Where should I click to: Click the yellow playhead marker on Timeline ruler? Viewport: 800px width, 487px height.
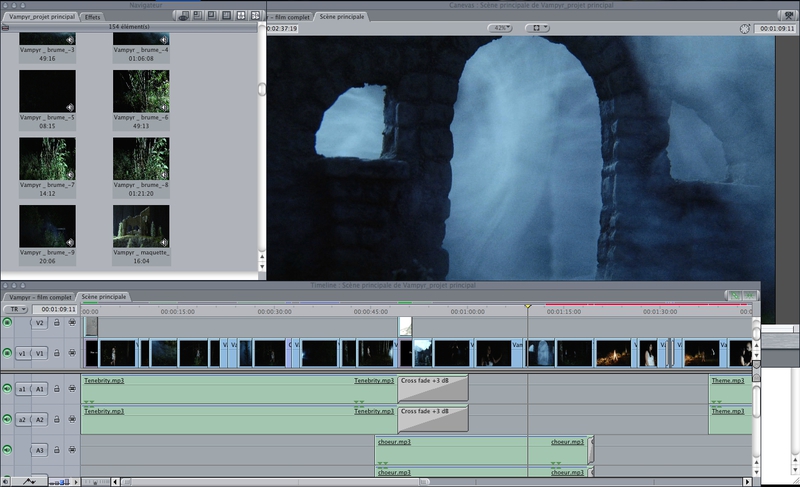point(528,306)
